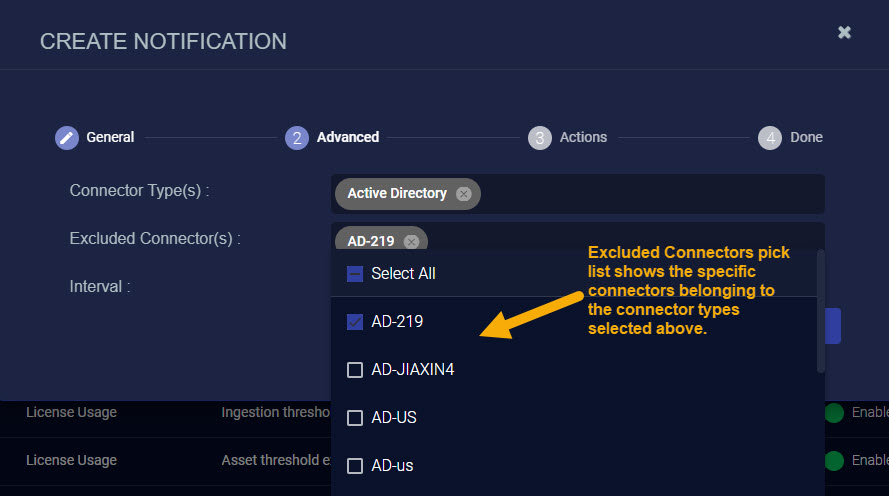Screen dimensions: 889x496
Task: Click green status dot on Ingestion threshold row
Action: (x=834, y=413)
